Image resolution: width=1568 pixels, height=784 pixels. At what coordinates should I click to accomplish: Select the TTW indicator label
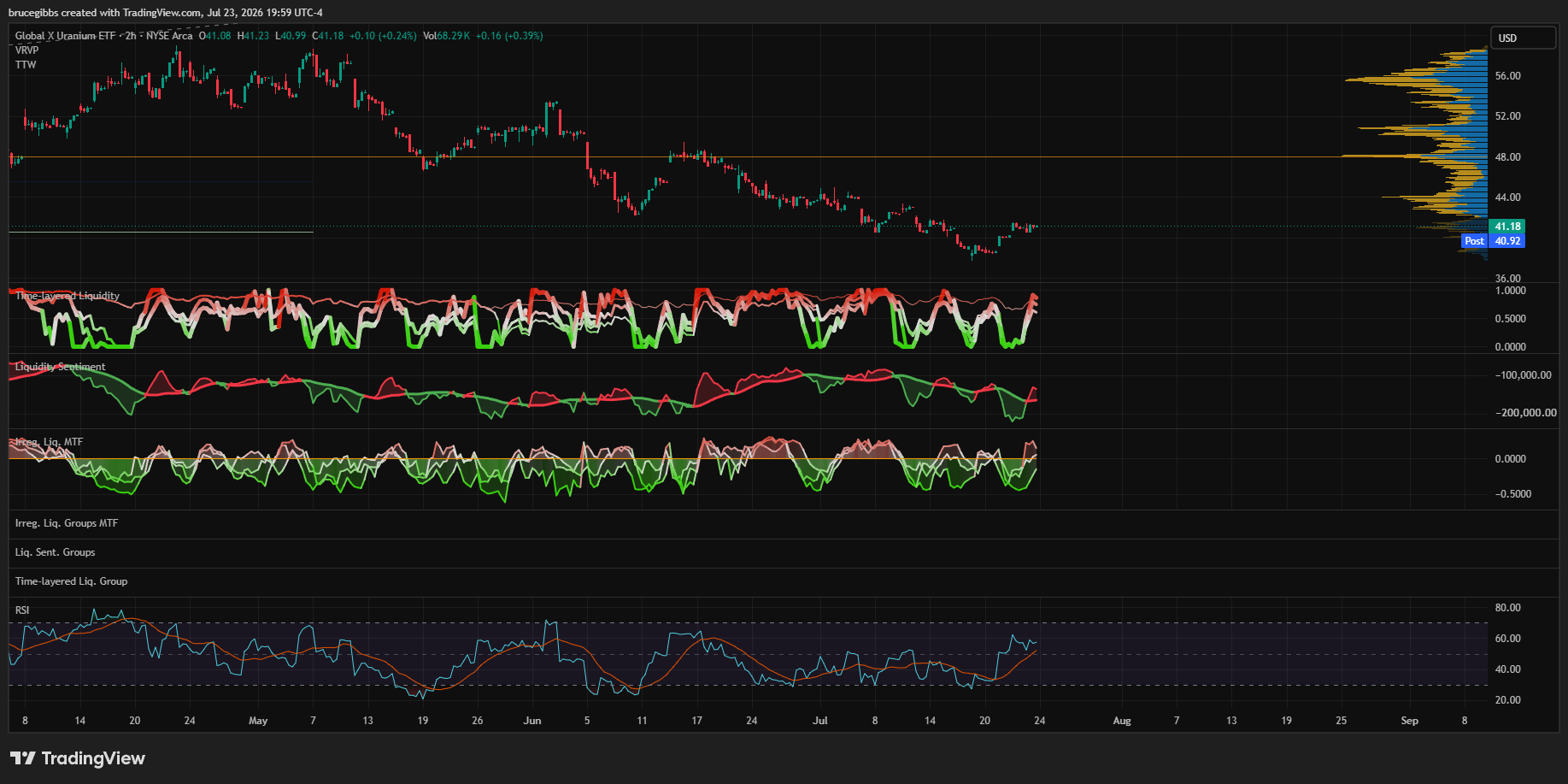click(x=26, y=65)
